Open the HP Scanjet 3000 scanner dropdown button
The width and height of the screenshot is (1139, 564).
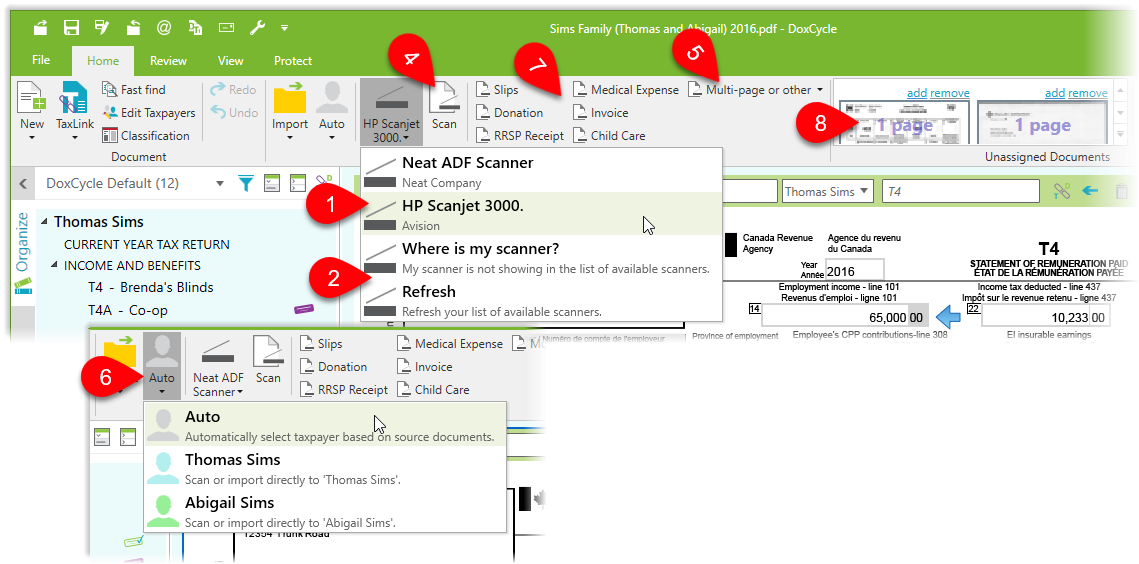coord(392,113)
